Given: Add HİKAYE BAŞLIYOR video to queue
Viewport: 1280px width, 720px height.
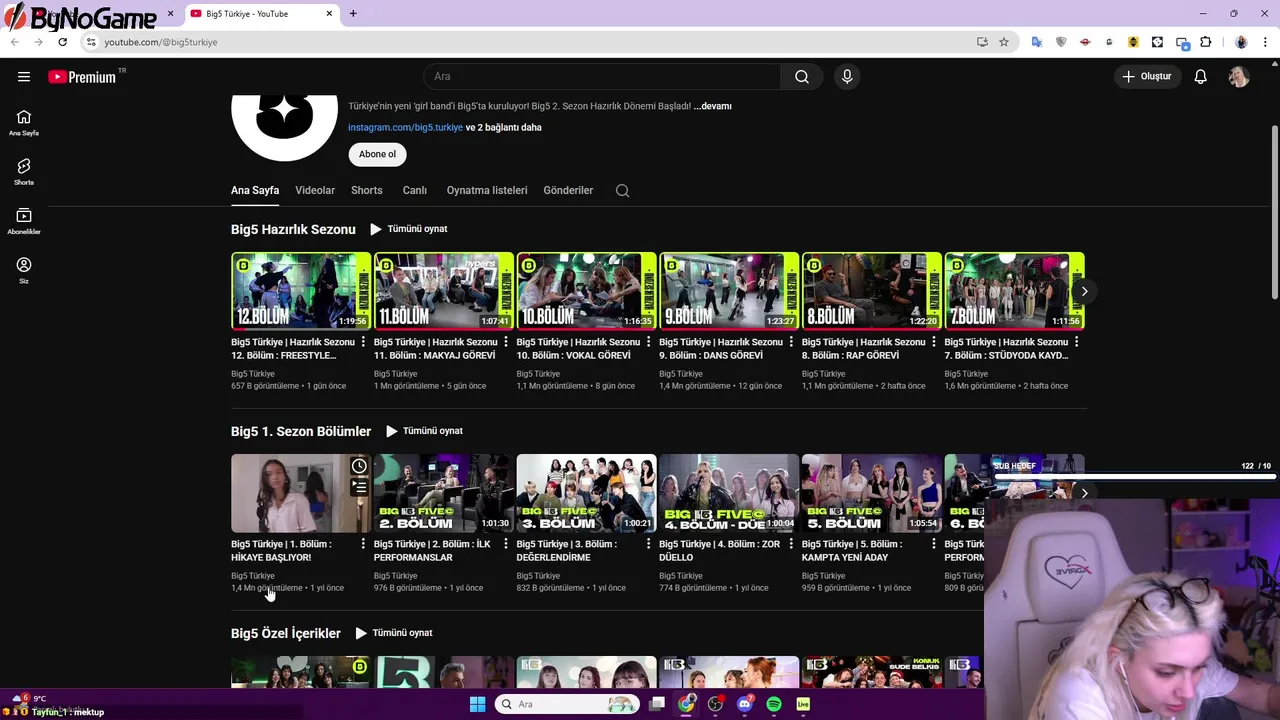Looking at the screenshot, I should point(359,487).
